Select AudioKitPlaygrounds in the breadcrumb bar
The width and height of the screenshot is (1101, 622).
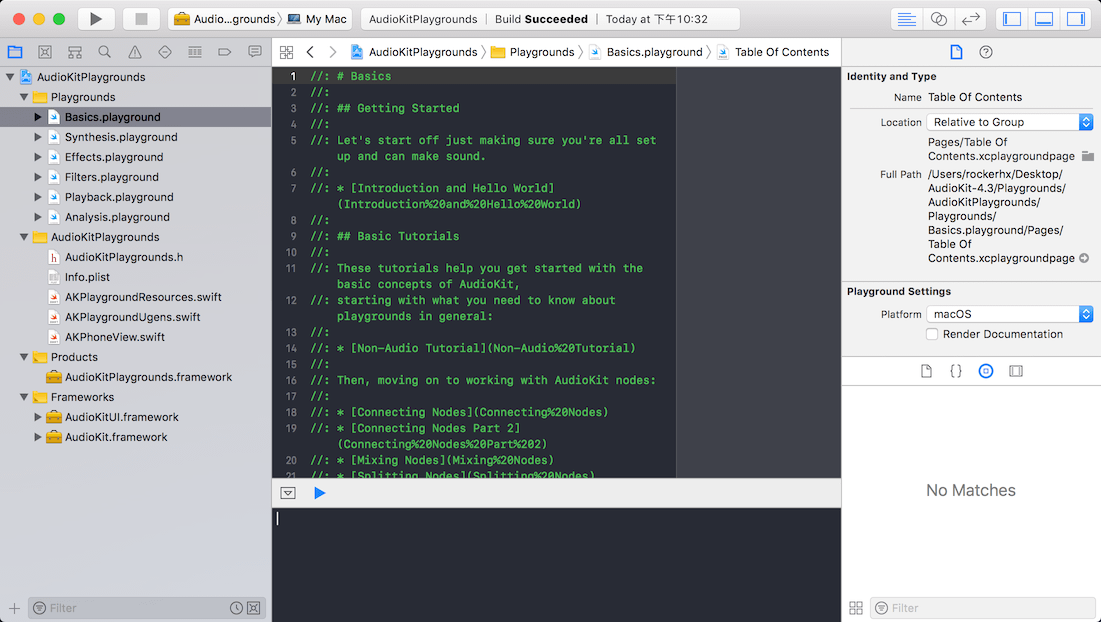tap(414, 52)
